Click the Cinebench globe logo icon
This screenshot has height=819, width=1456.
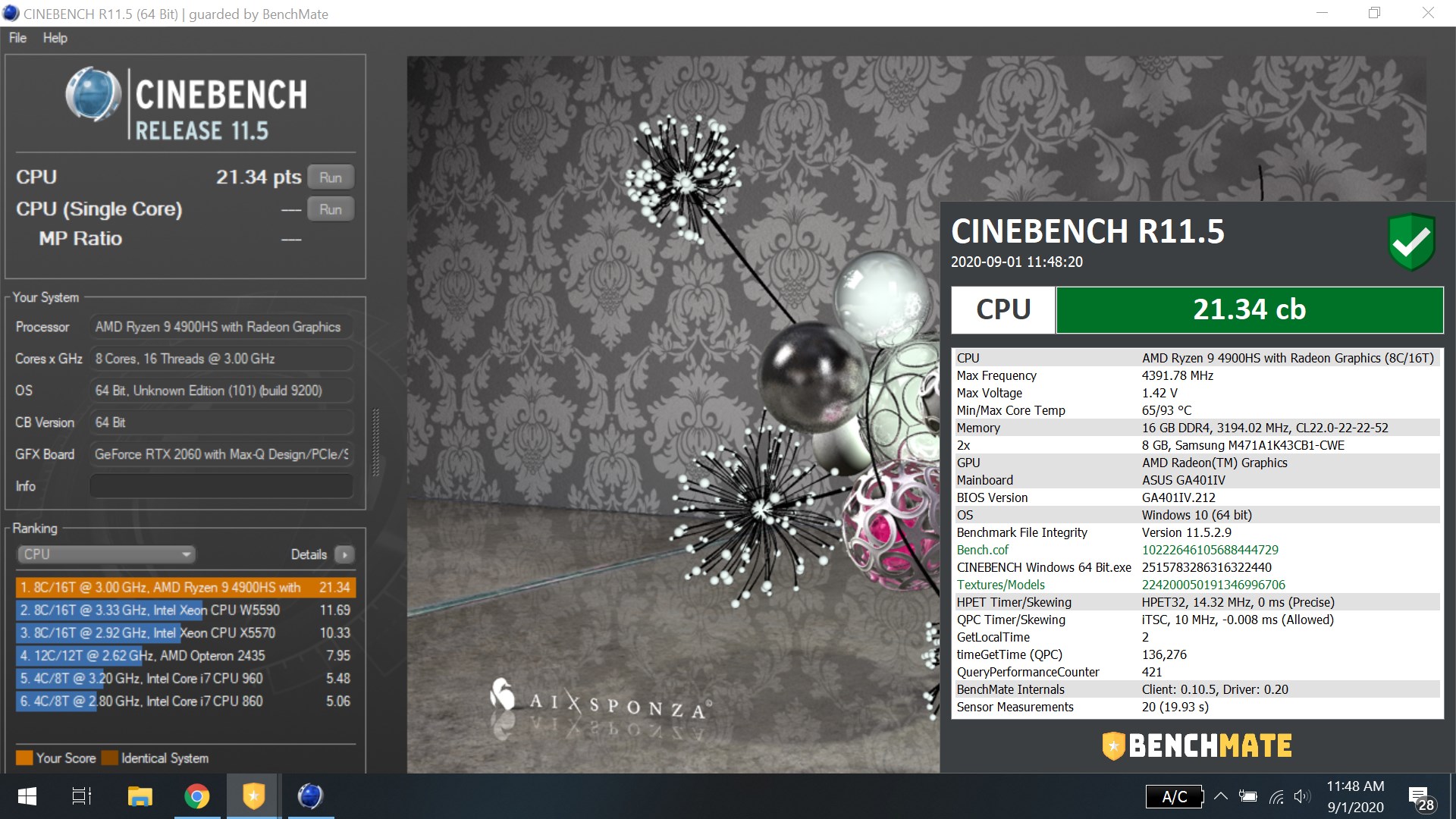(93, 95)
